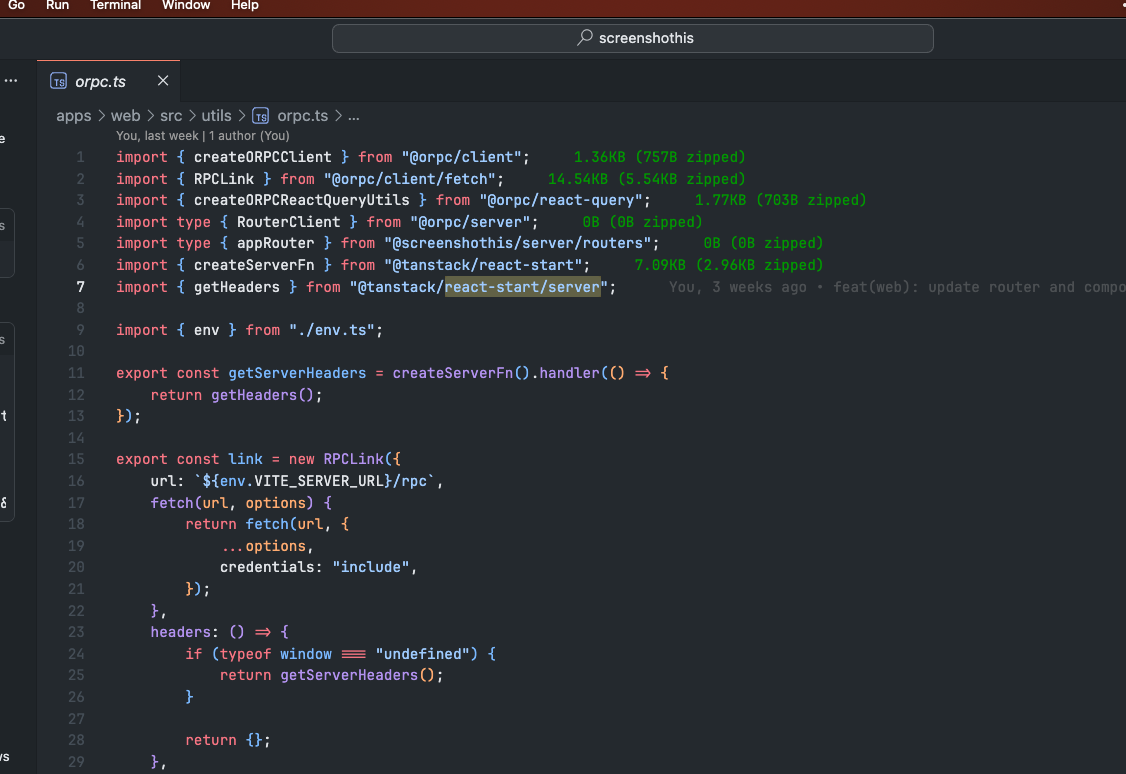This screenshot has height=774, width=1126.
Task: Click 'getServerHeaders()' call on line 25
Action: [358, 676]
